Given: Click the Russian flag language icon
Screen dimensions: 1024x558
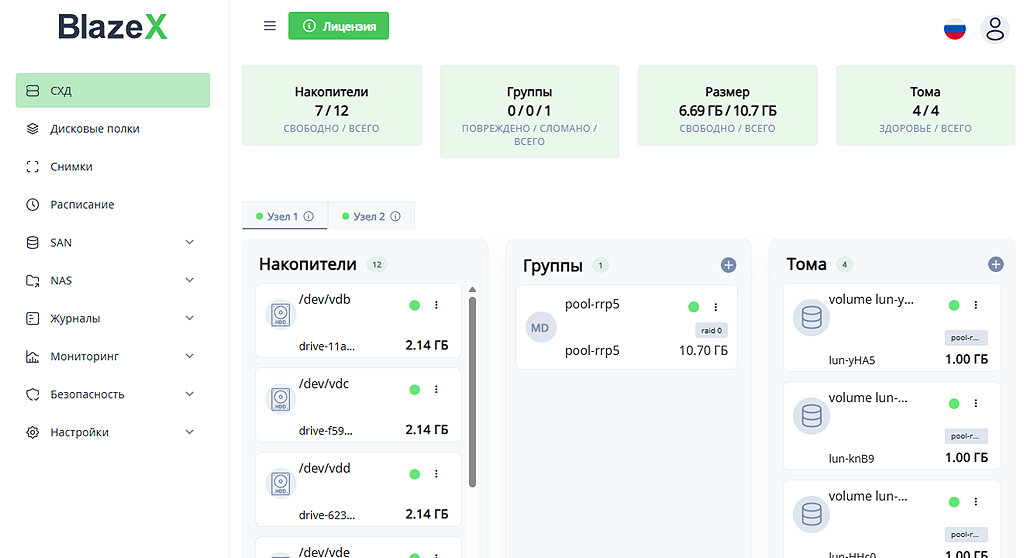Looking at the screenshot, I should 955,29.
